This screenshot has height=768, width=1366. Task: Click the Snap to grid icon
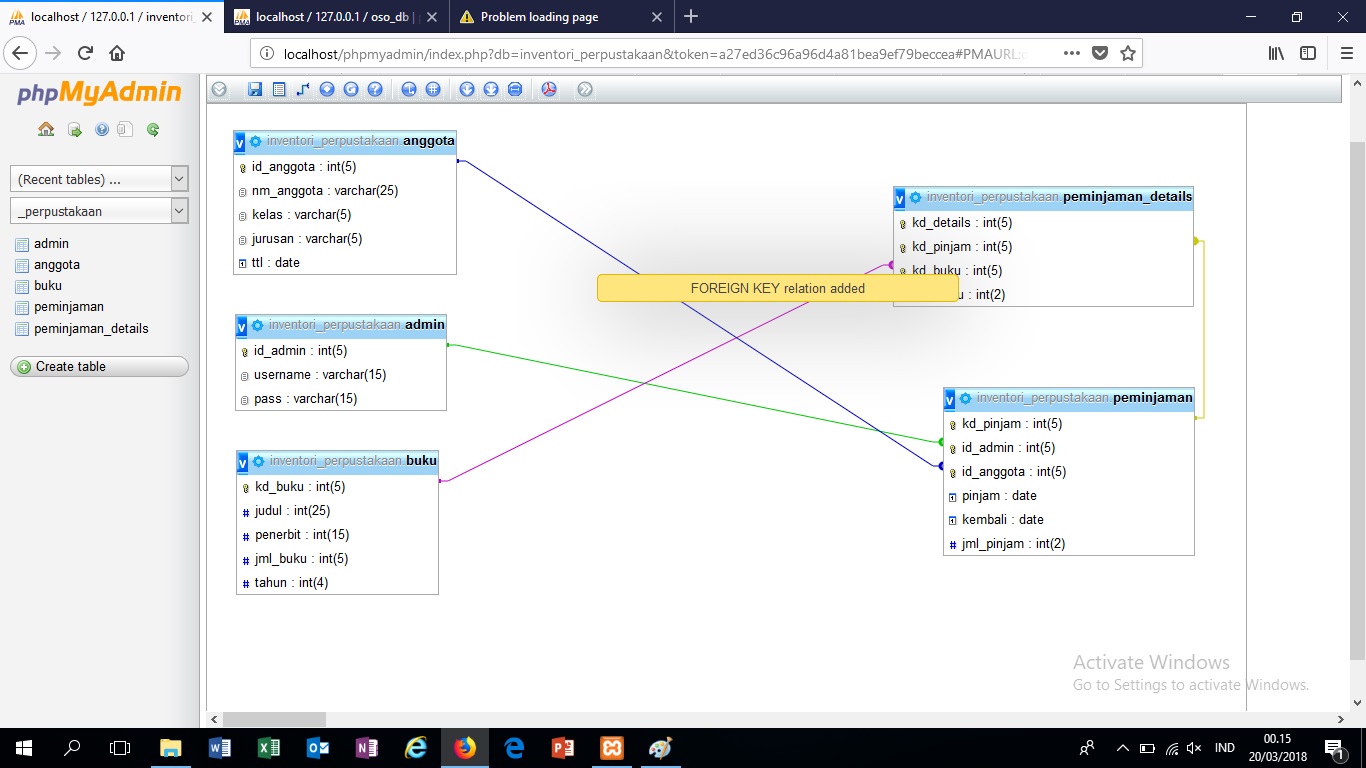pyautogui.click(x=432, y=89)
